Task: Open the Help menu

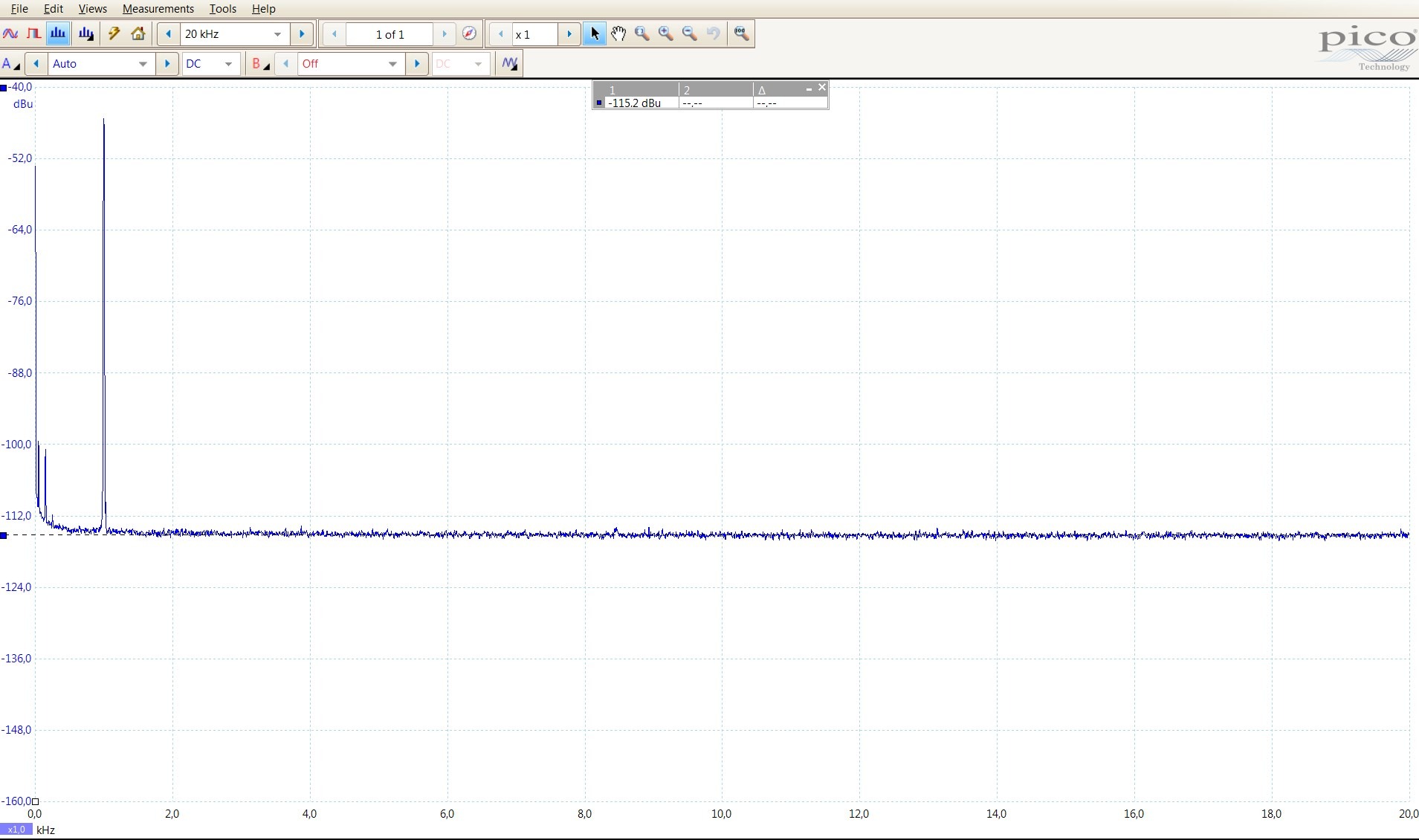Action: [x=264, y=9]
